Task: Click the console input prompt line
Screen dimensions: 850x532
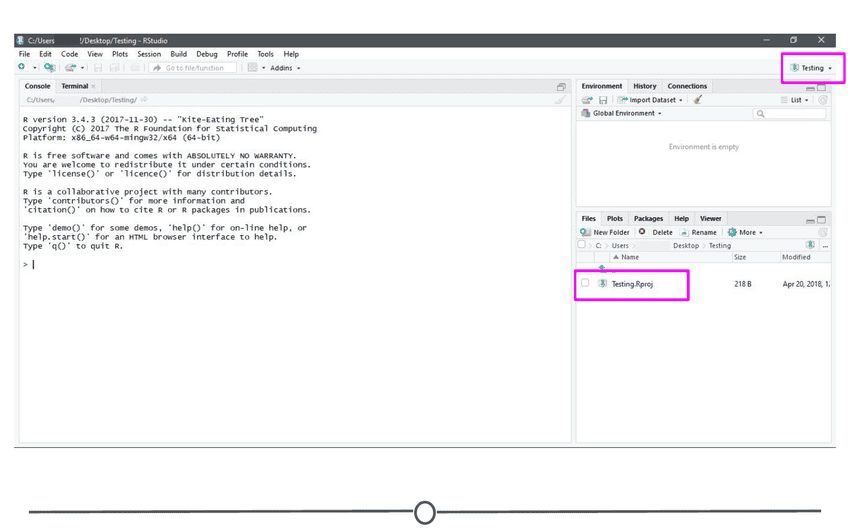Action: click(295, 265)
